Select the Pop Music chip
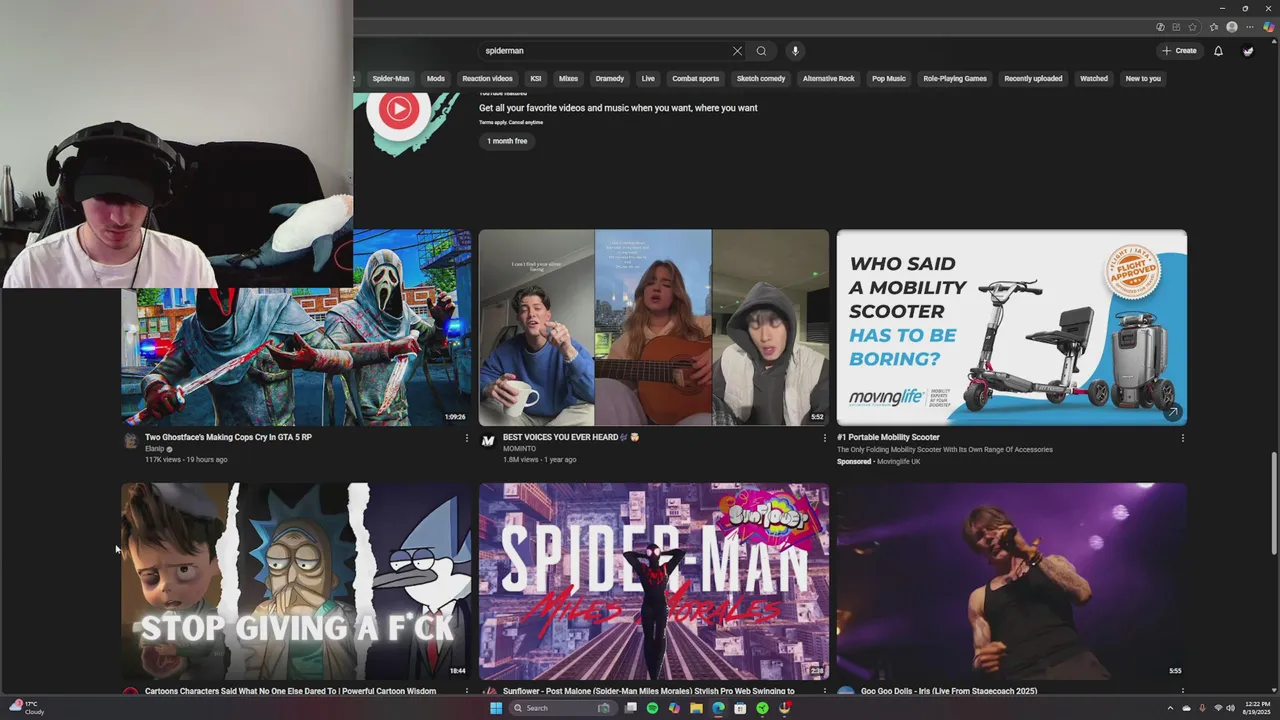The width and height of the screenshot is (1280, 720). click(x=889, y=79)
